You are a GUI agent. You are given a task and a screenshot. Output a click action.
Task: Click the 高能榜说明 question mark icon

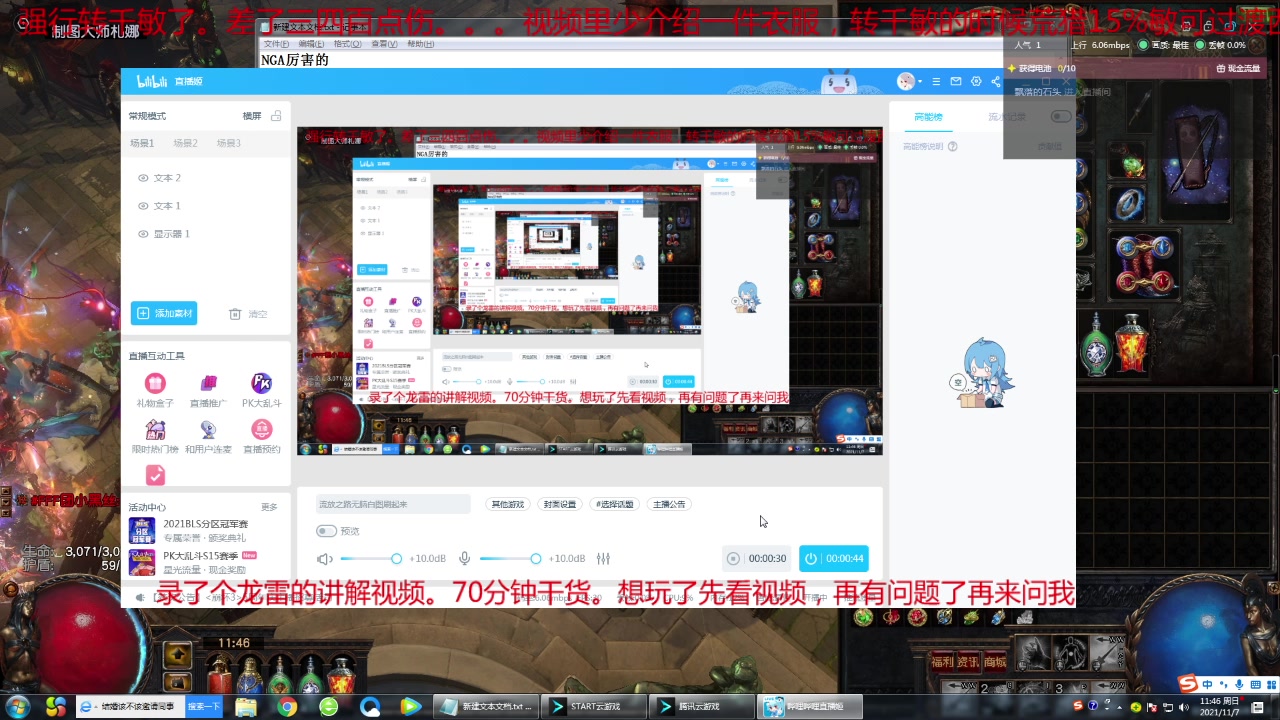point(953,146)
